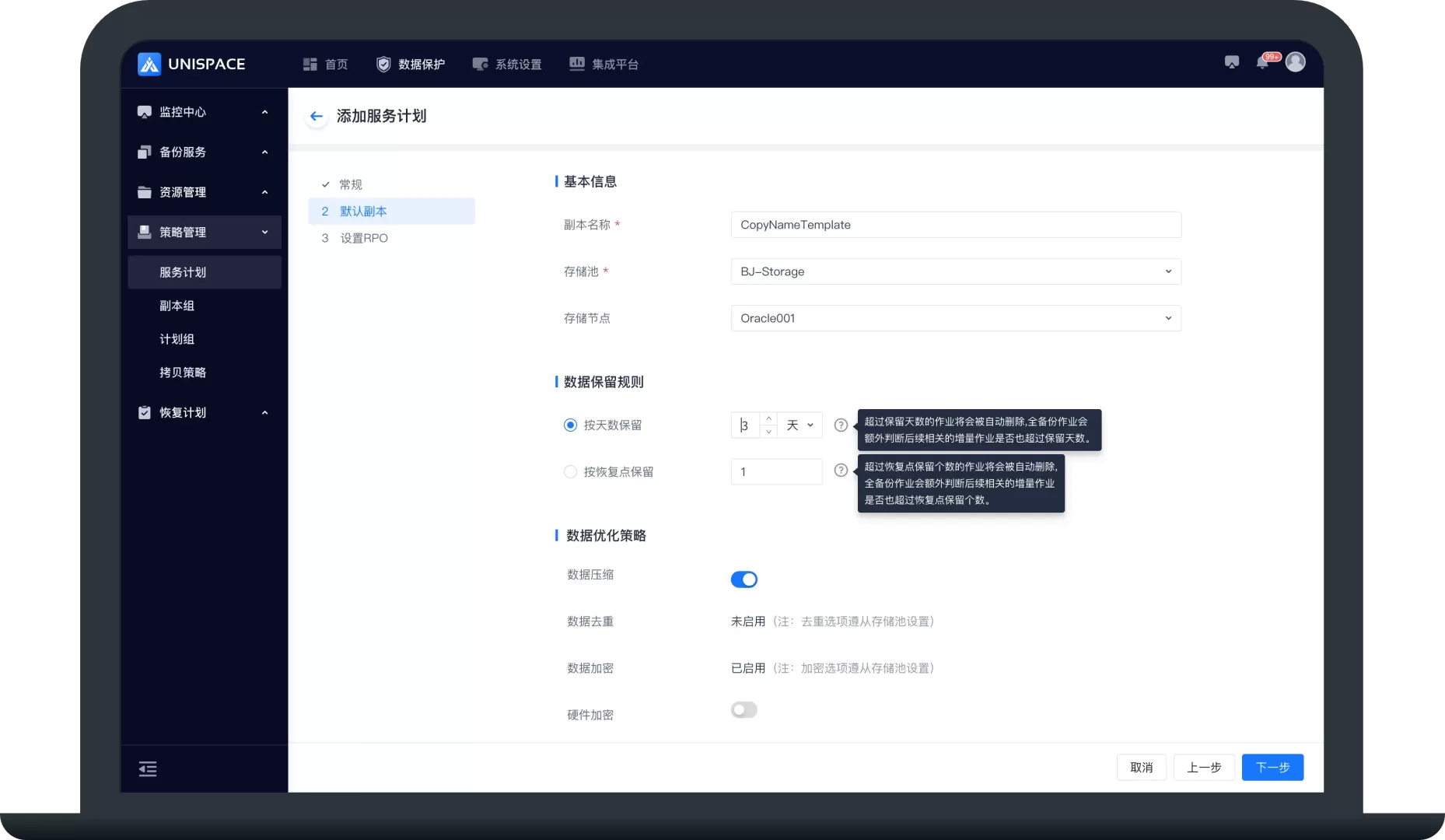Select the 数据保护 shield icon in top nav
Viewport: 1445px width, 840px height.
(x=383, y=64)
